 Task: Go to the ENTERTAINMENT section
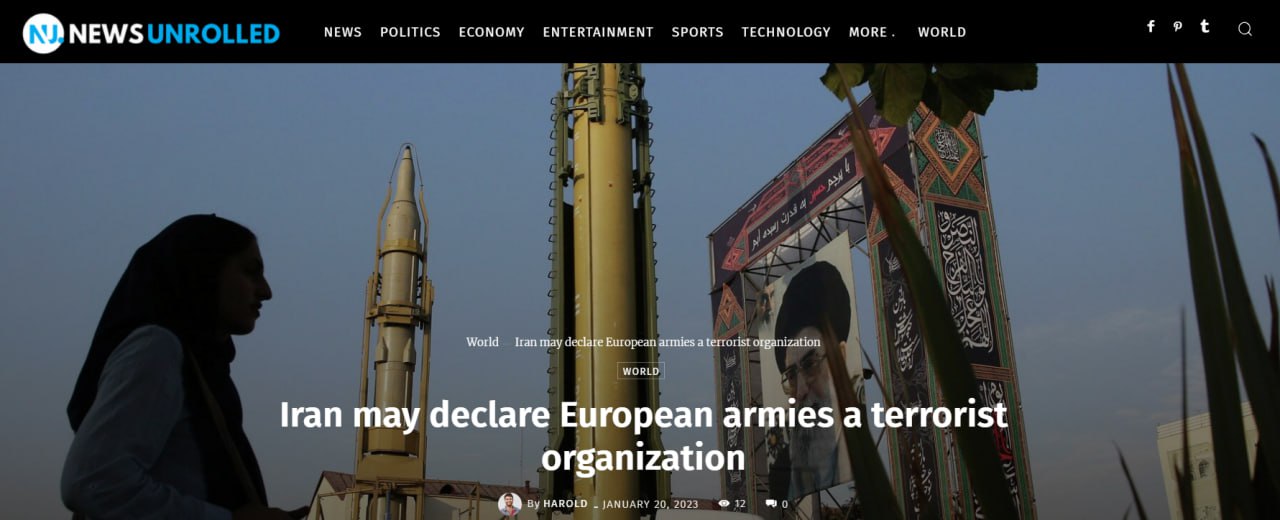(598, 32)
